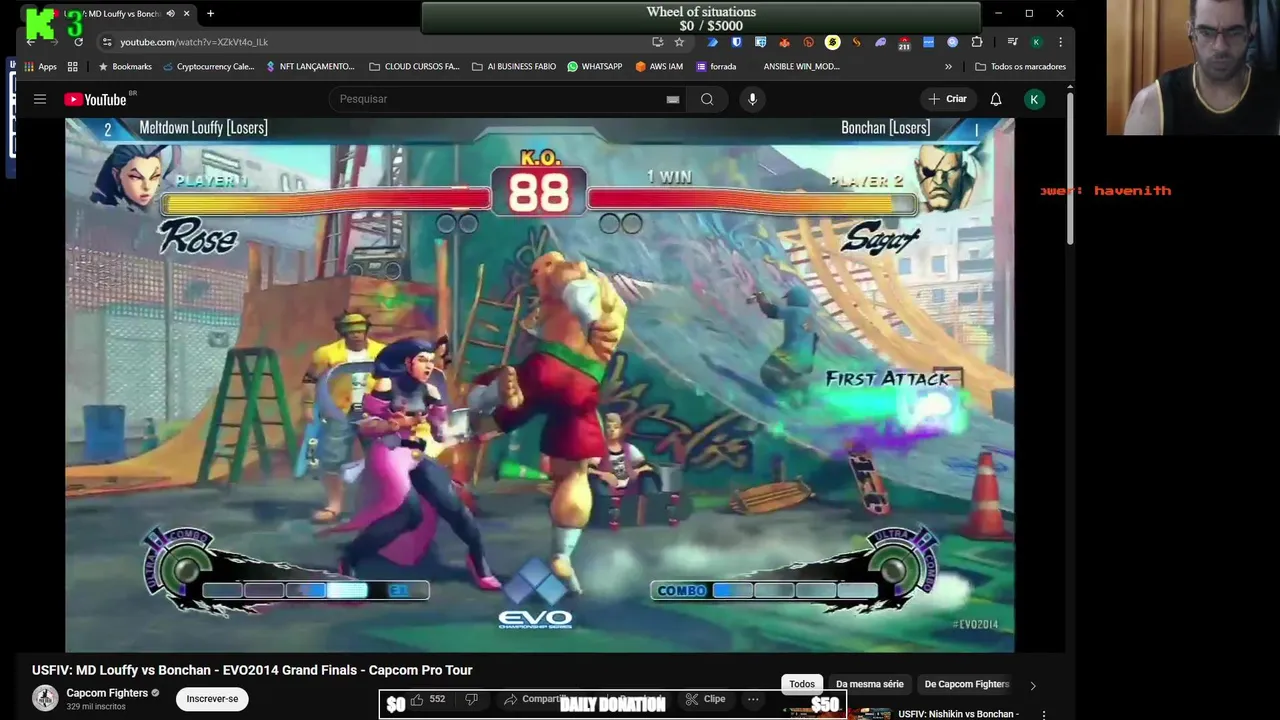Click the YouTube URL in the address bar
This screenshot has height=720, width=1280.
point(194,42)
